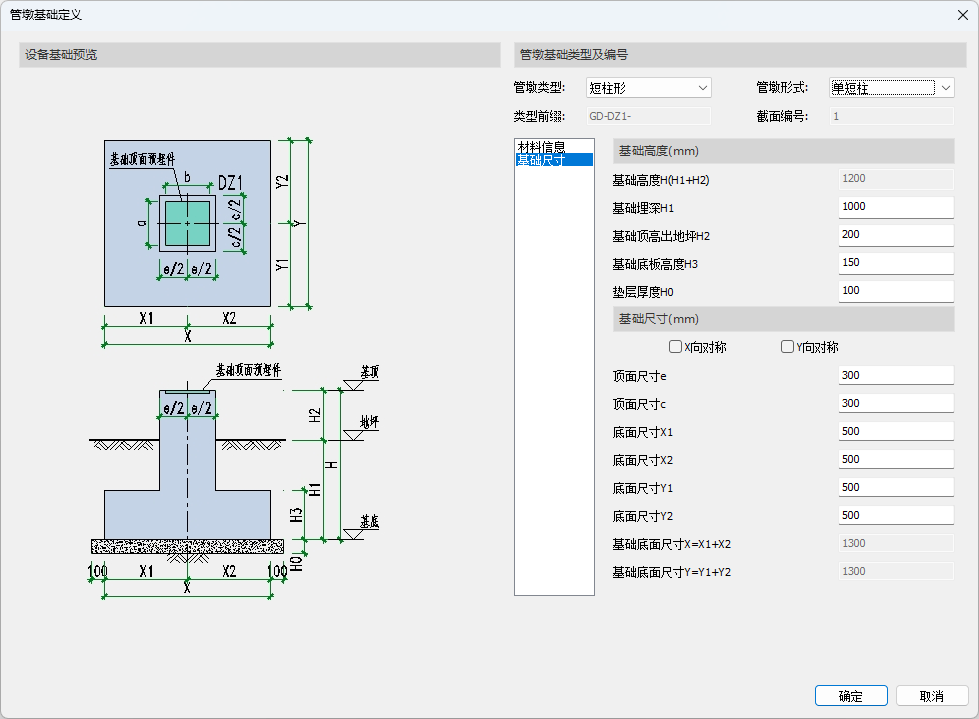Select the 垫层厚度H0 input field
The width and height of the screenshot is (979, 719).
(896, 291)
